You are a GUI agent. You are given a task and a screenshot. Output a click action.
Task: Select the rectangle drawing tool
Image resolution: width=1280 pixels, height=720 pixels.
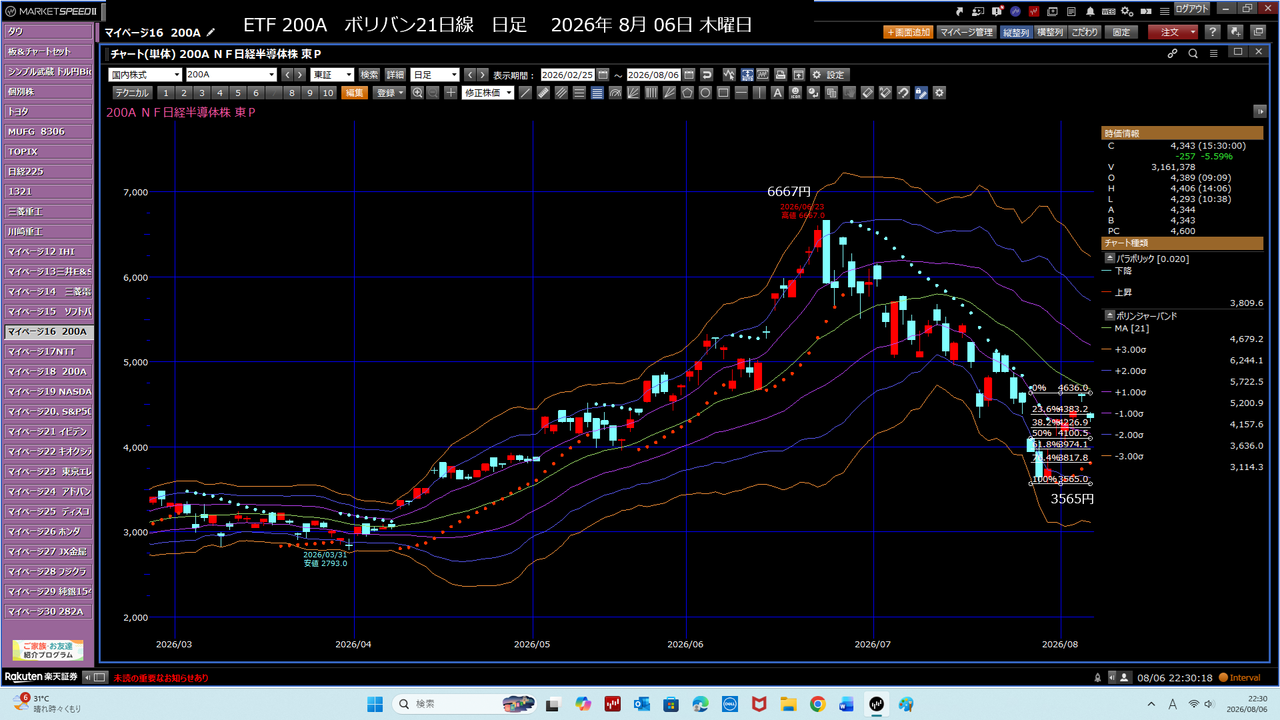(x=723, y=93)
